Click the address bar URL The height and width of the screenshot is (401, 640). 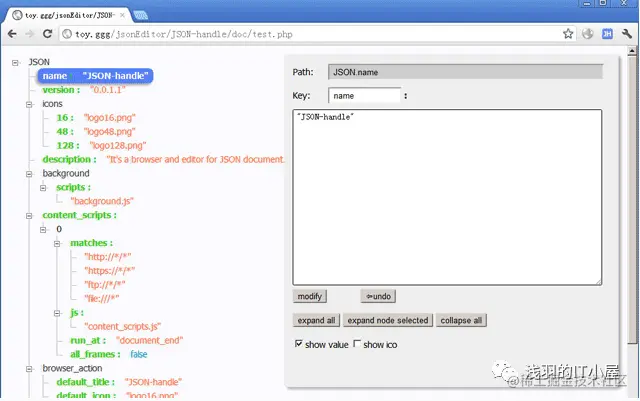tap(184, 34)
